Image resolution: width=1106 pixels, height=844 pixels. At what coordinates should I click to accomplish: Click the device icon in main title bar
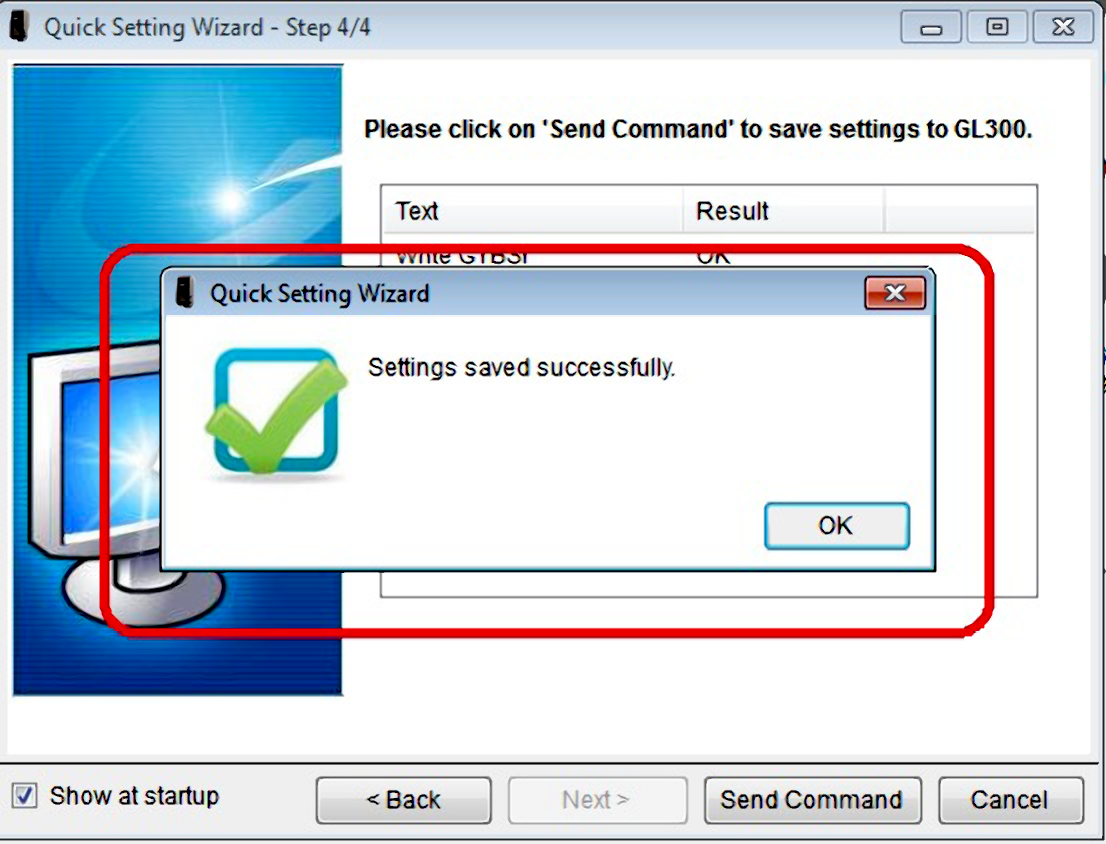(x=19, y=27)
